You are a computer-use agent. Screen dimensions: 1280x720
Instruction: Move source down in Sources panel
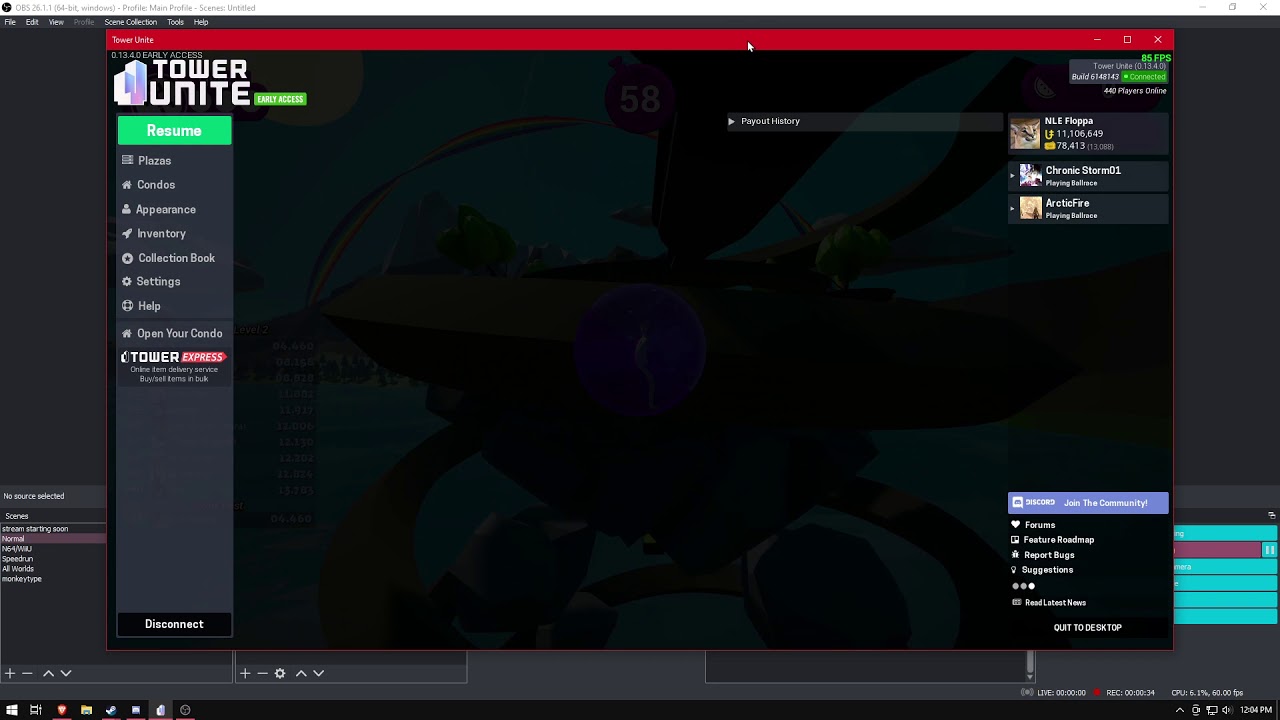pos(318,674)
